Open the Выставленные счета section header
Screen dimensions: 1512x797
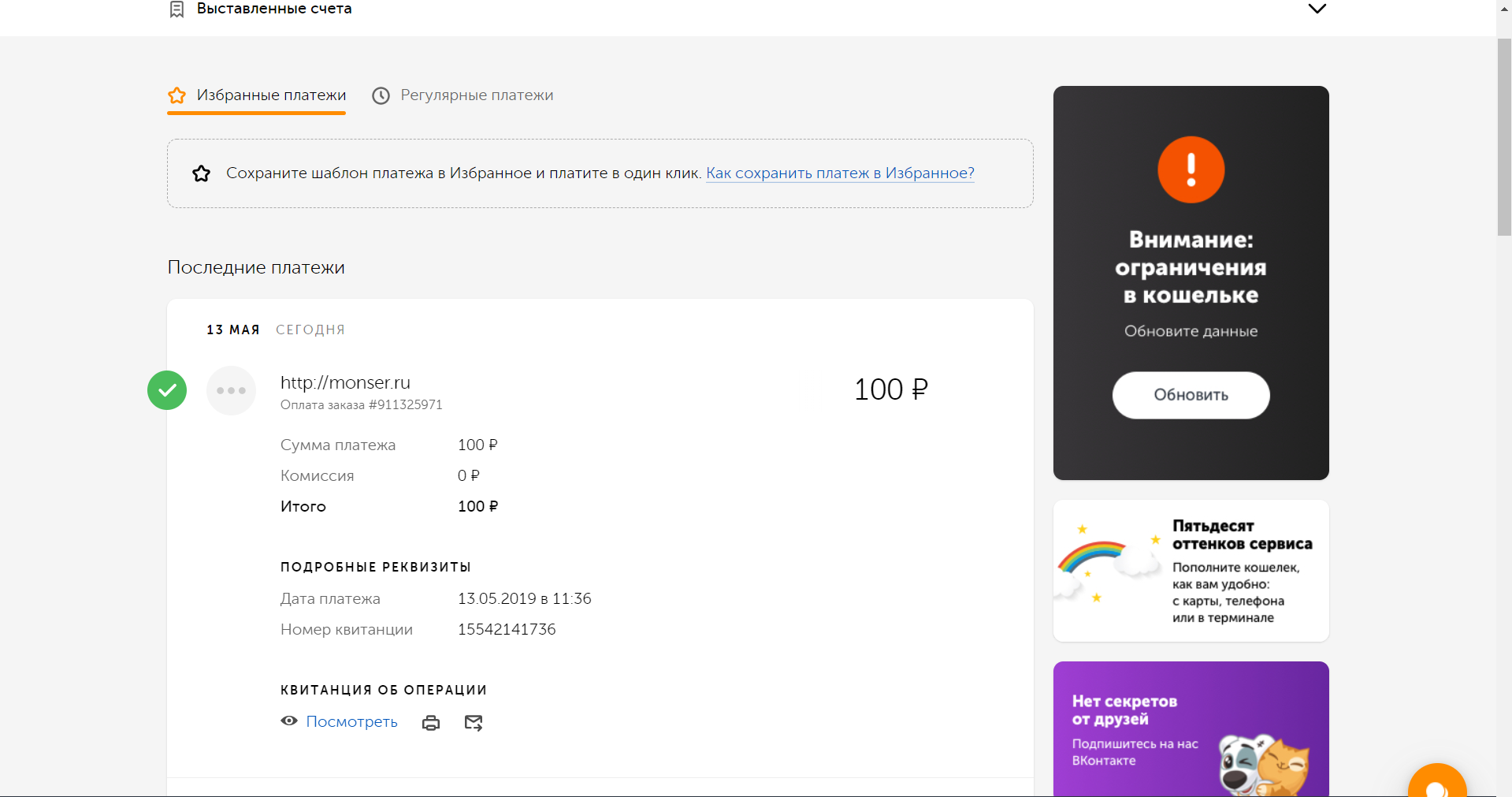tap(274, 9)
